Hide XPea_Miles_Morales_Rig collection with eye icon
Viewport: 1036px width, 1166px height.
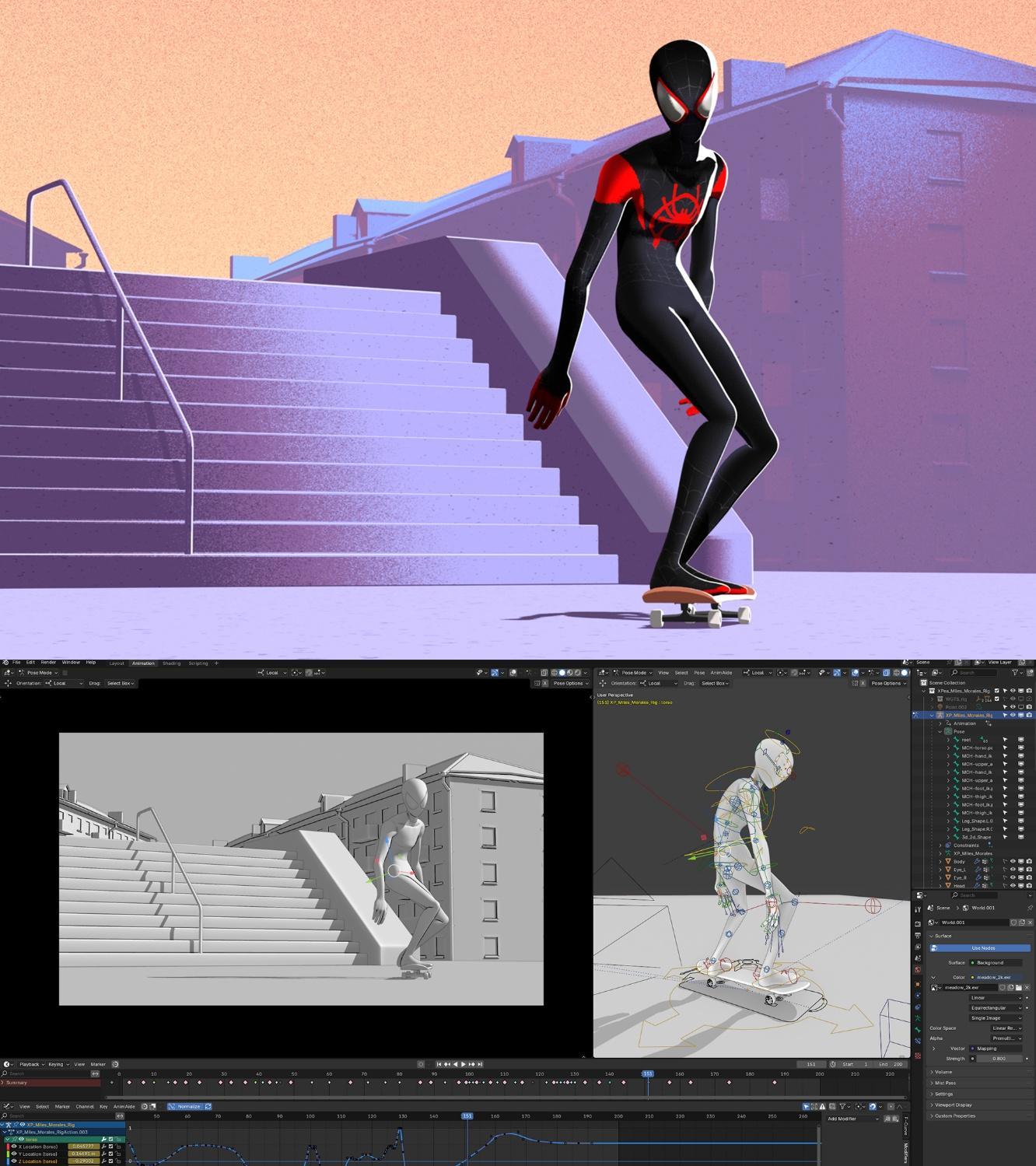tap(1013, 691)
